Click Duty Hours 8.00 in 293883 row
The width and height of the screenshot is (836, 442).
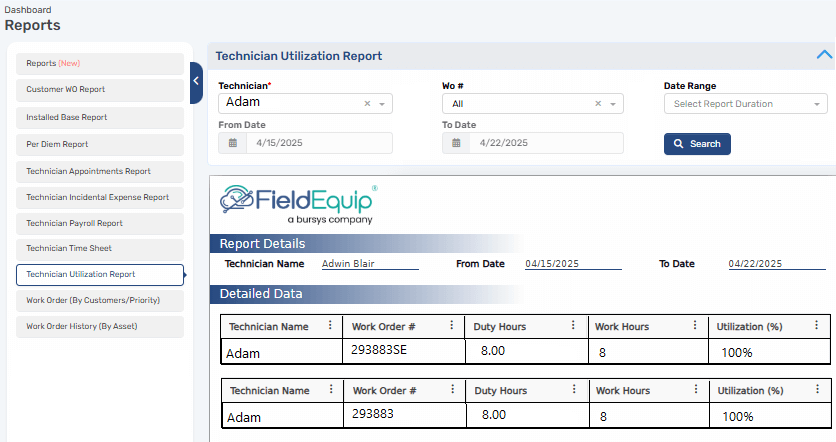coord(494,415)
